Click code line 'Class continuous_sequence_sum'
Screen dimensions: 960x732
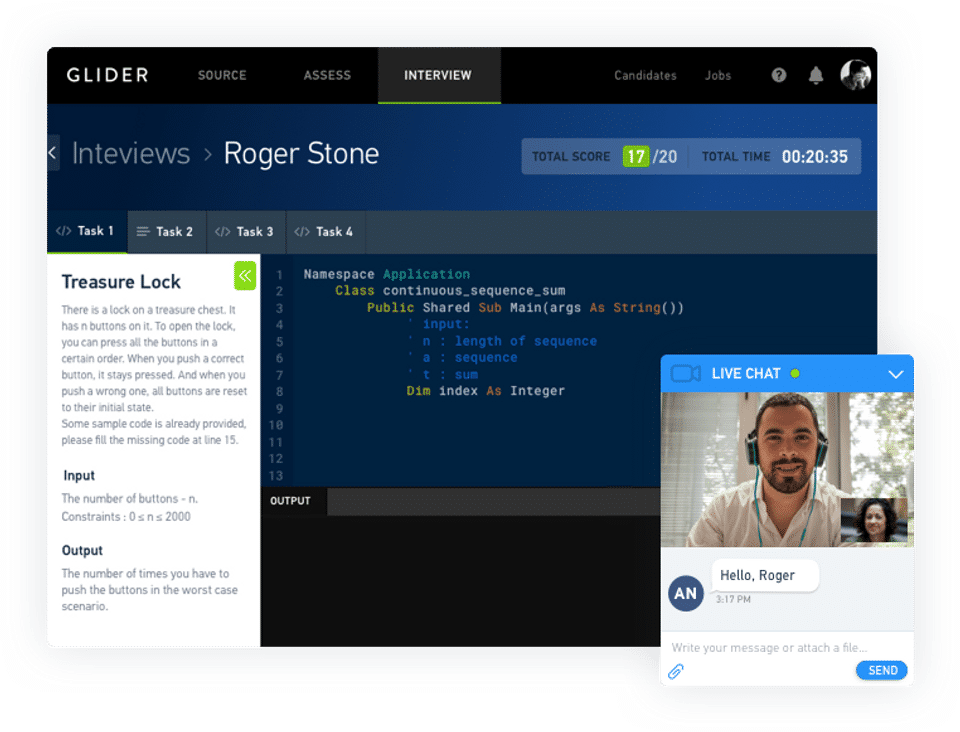450,291
